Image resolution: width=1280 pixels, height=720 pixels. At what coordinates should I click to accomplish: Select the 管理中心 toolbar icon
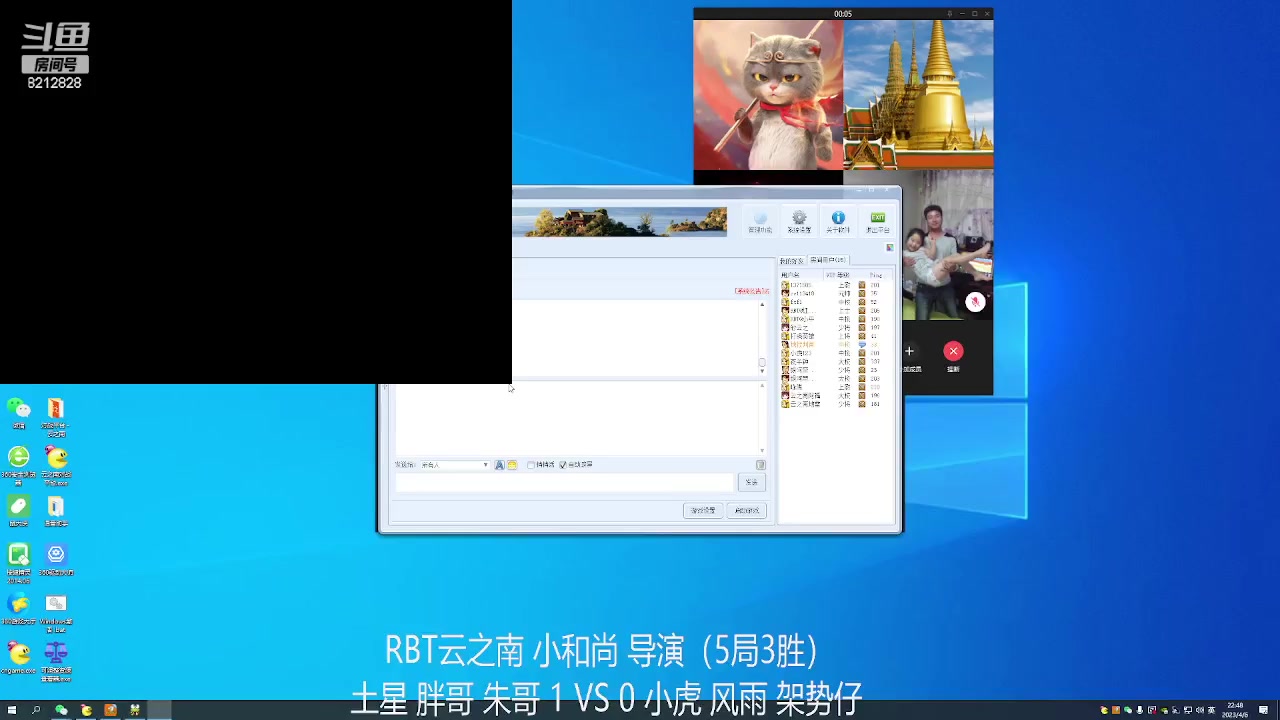(x=760, y=218)
